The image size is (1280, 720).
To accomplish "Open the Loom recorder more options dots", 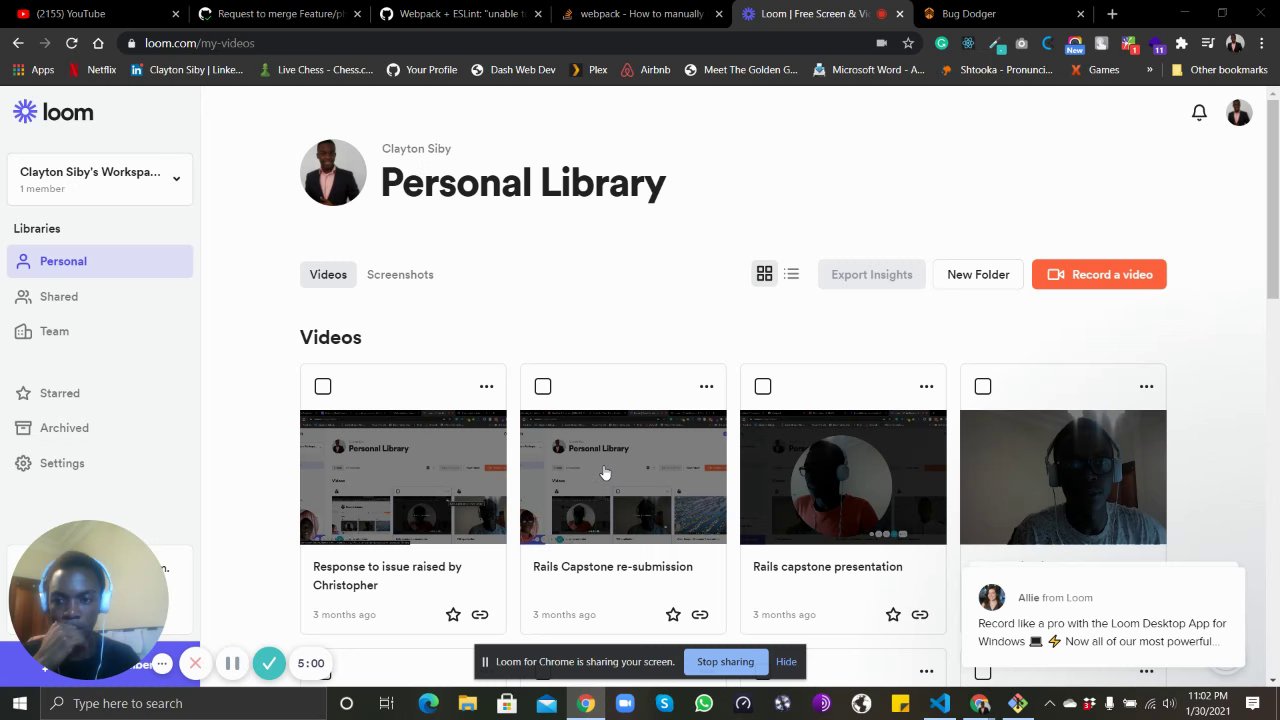I will click(161, 664).
